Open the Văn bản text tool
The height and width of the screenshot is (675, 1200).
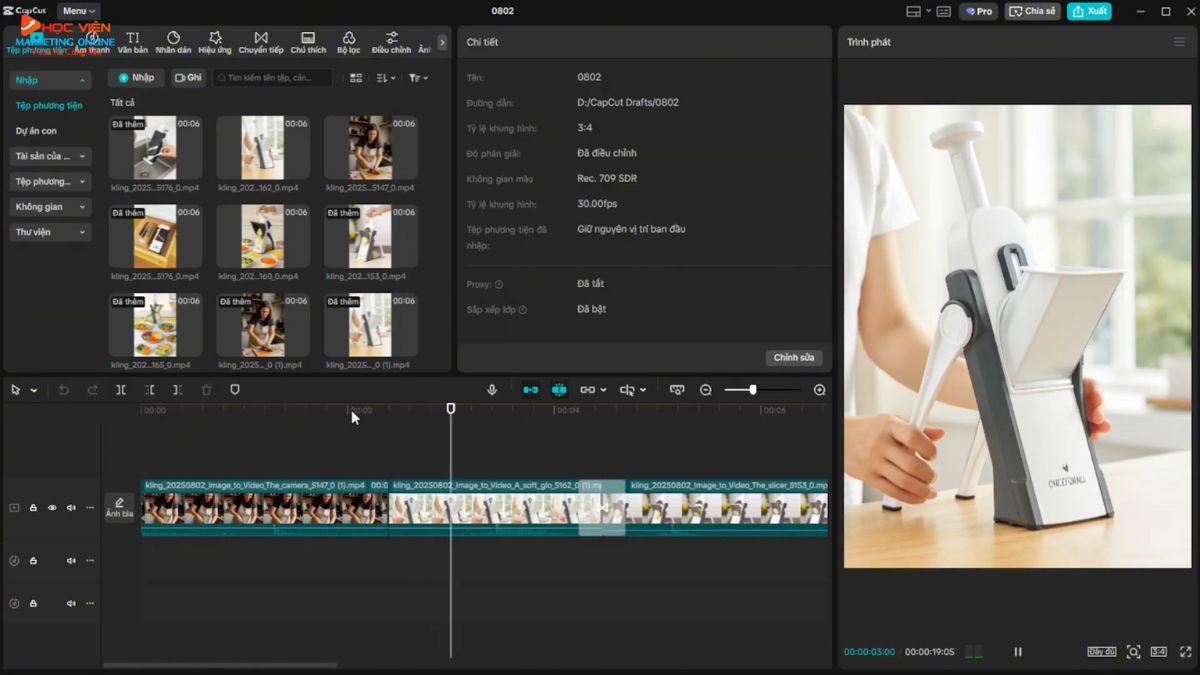[132, 42]
